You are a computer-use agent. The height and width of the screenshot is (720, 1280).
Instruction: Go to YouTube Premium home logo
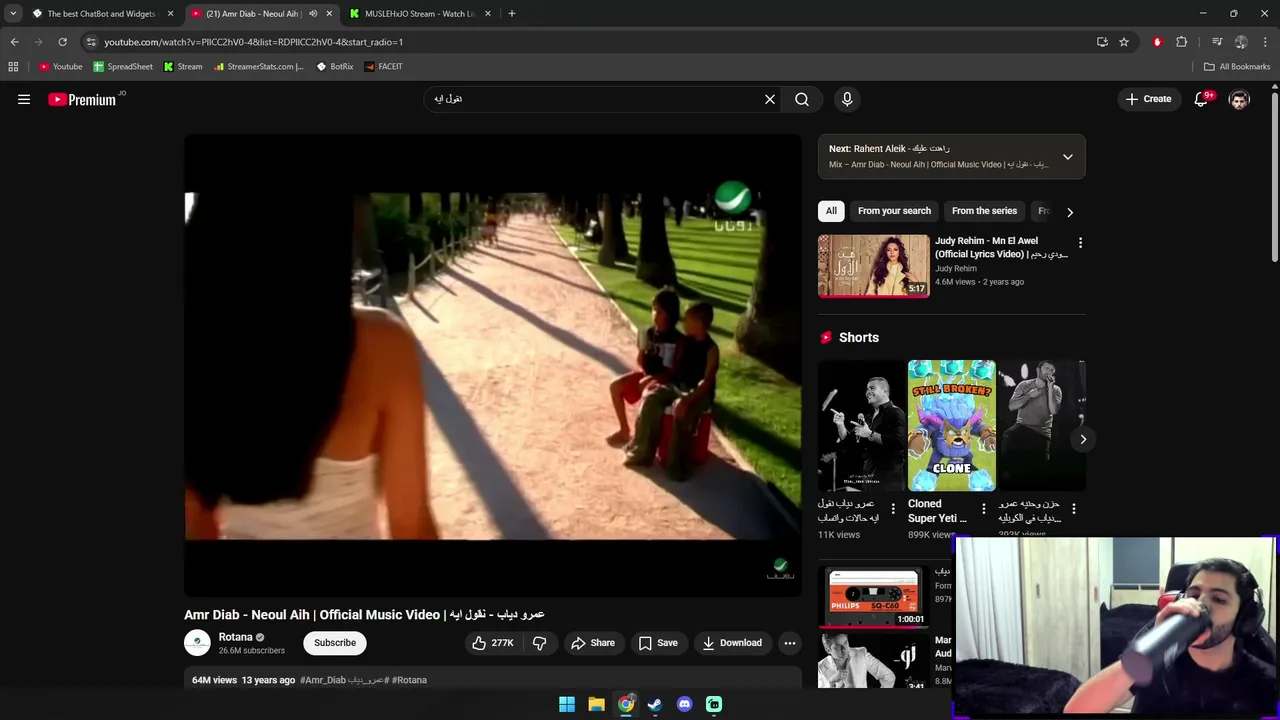(82, 99)
